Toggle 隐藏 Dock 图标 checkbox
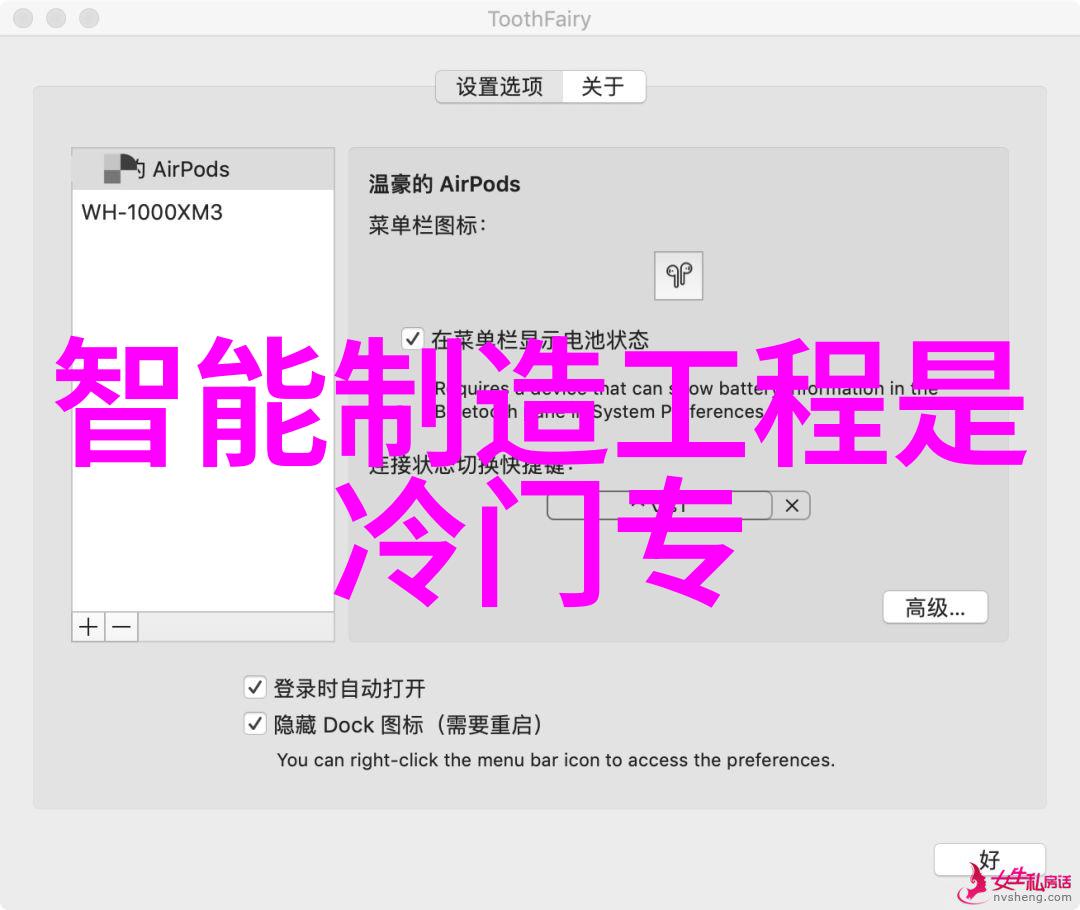 255,724
